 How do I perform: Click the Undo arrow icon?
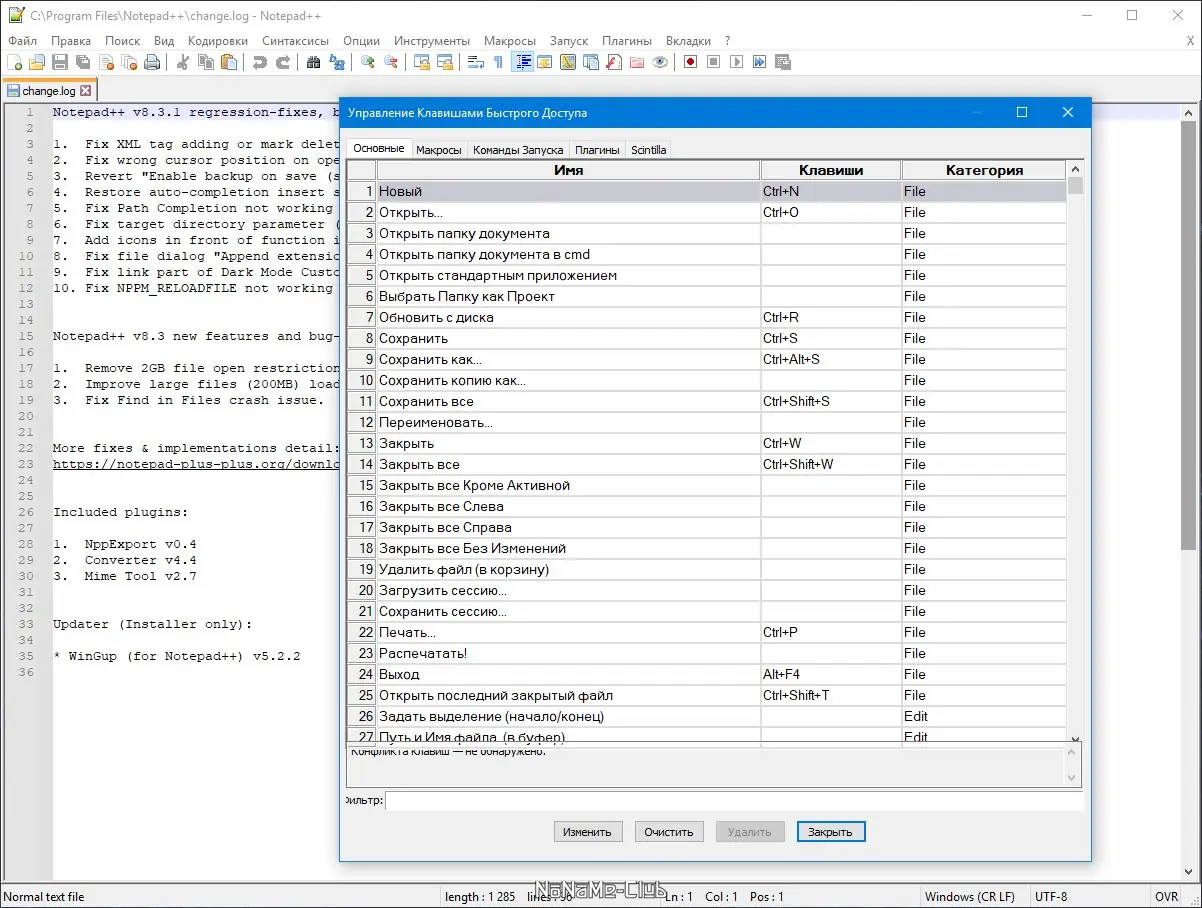[x=260, y=62]
